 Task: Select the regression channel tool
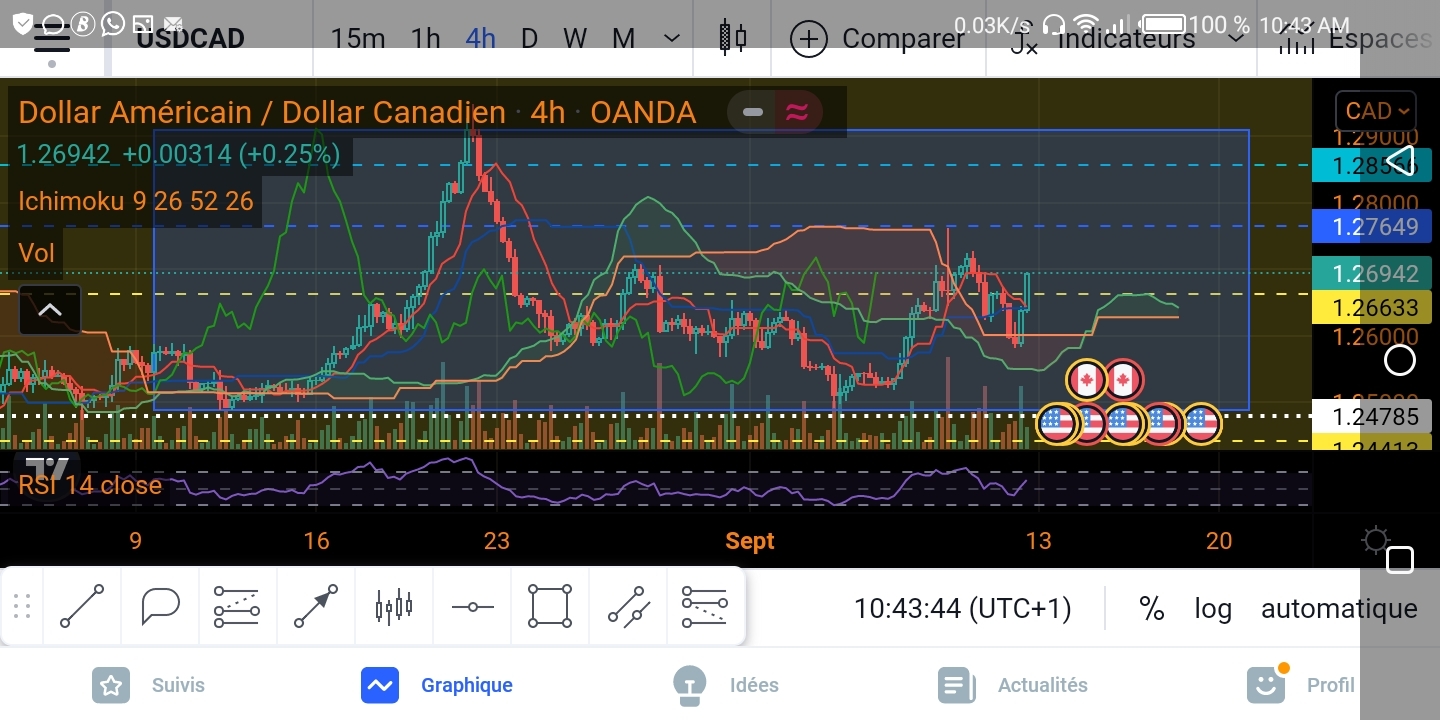pyautogui.click(x=628, y=606)
